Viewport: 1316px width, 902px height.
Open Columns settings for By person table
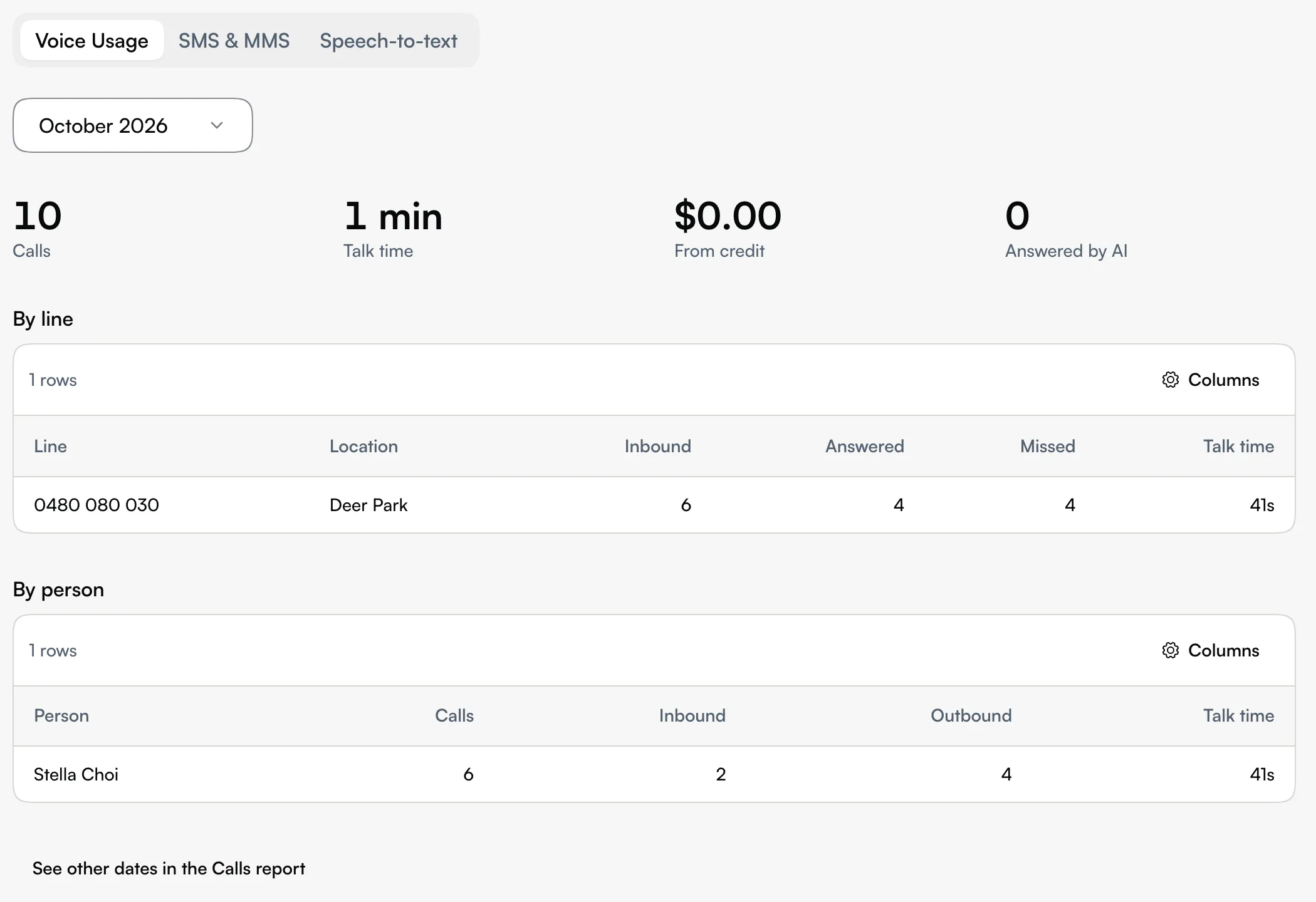(x=1210, y=650)
